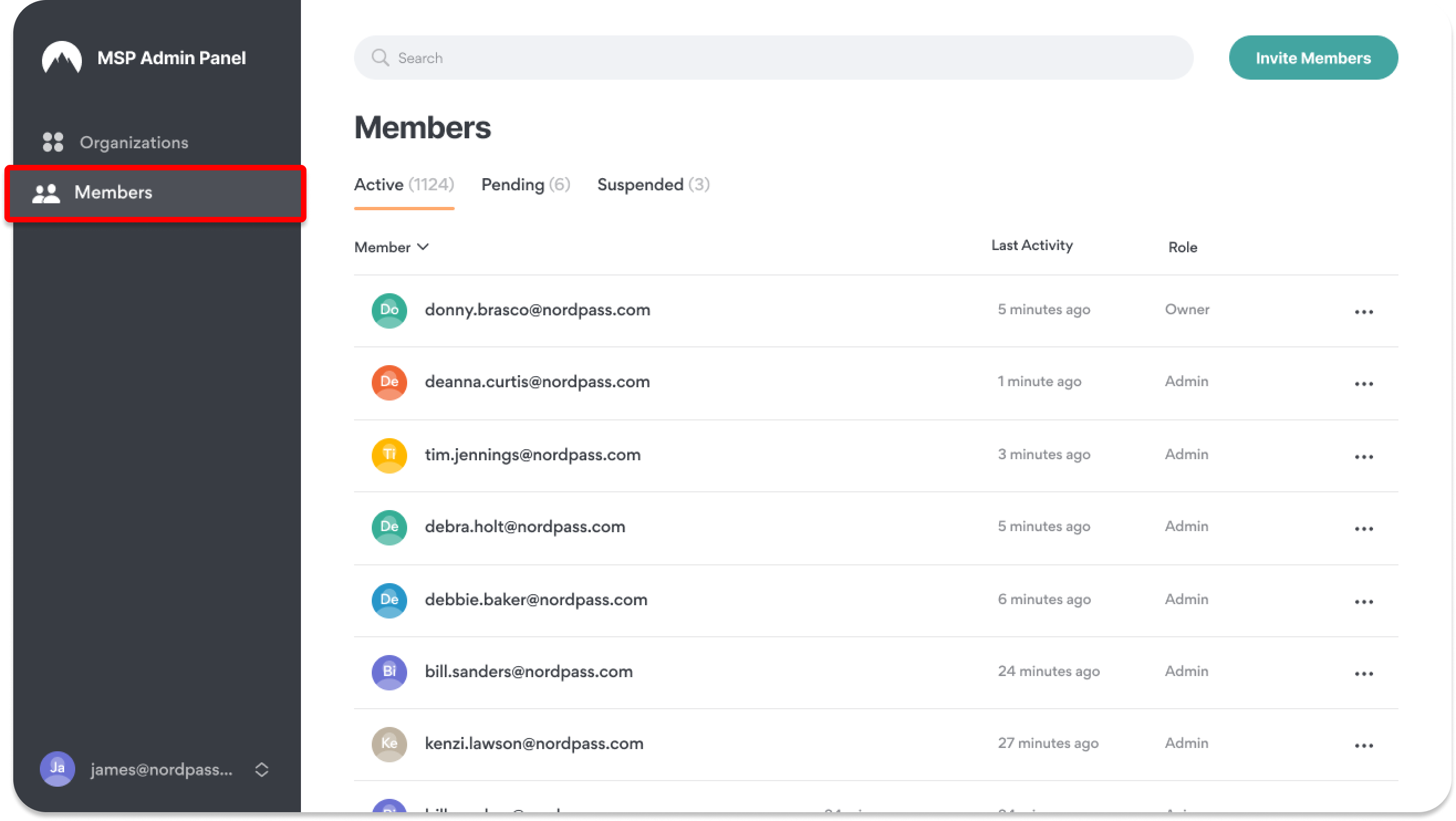Open more options for debra.holt
Image resolution: width=1456 pixels, height=821 pixels.
(1364, 529)
